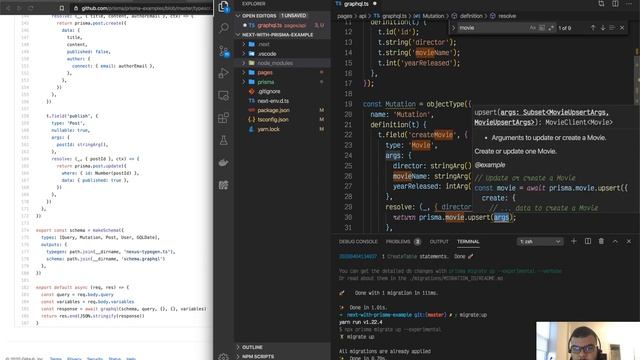Expand the .next folder

point(282,44)
